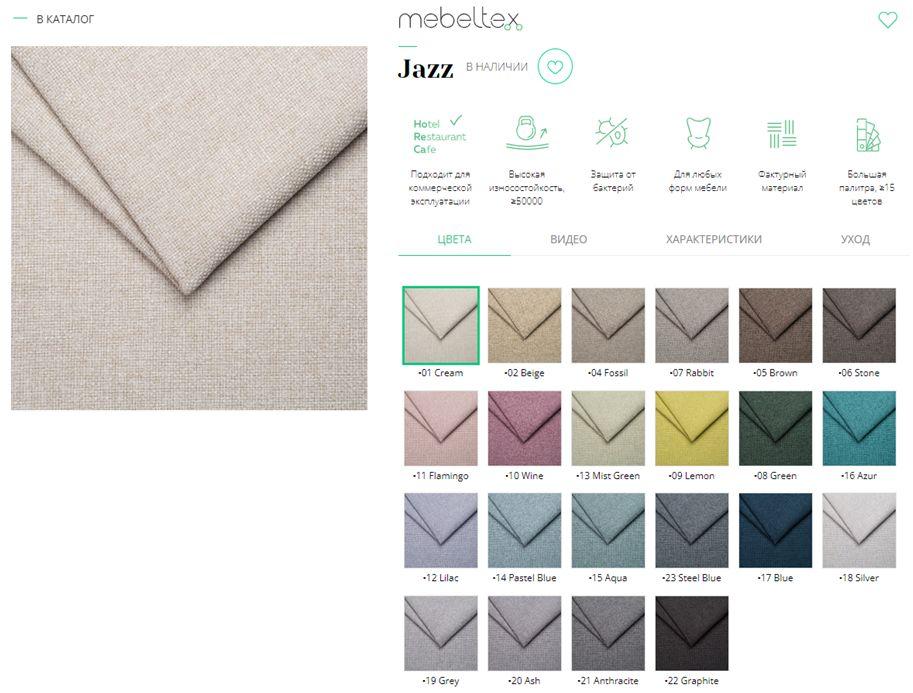Switch to the ВИДЕО tab
The width and height of the screenshot is (913, 693).
point(568,239)
